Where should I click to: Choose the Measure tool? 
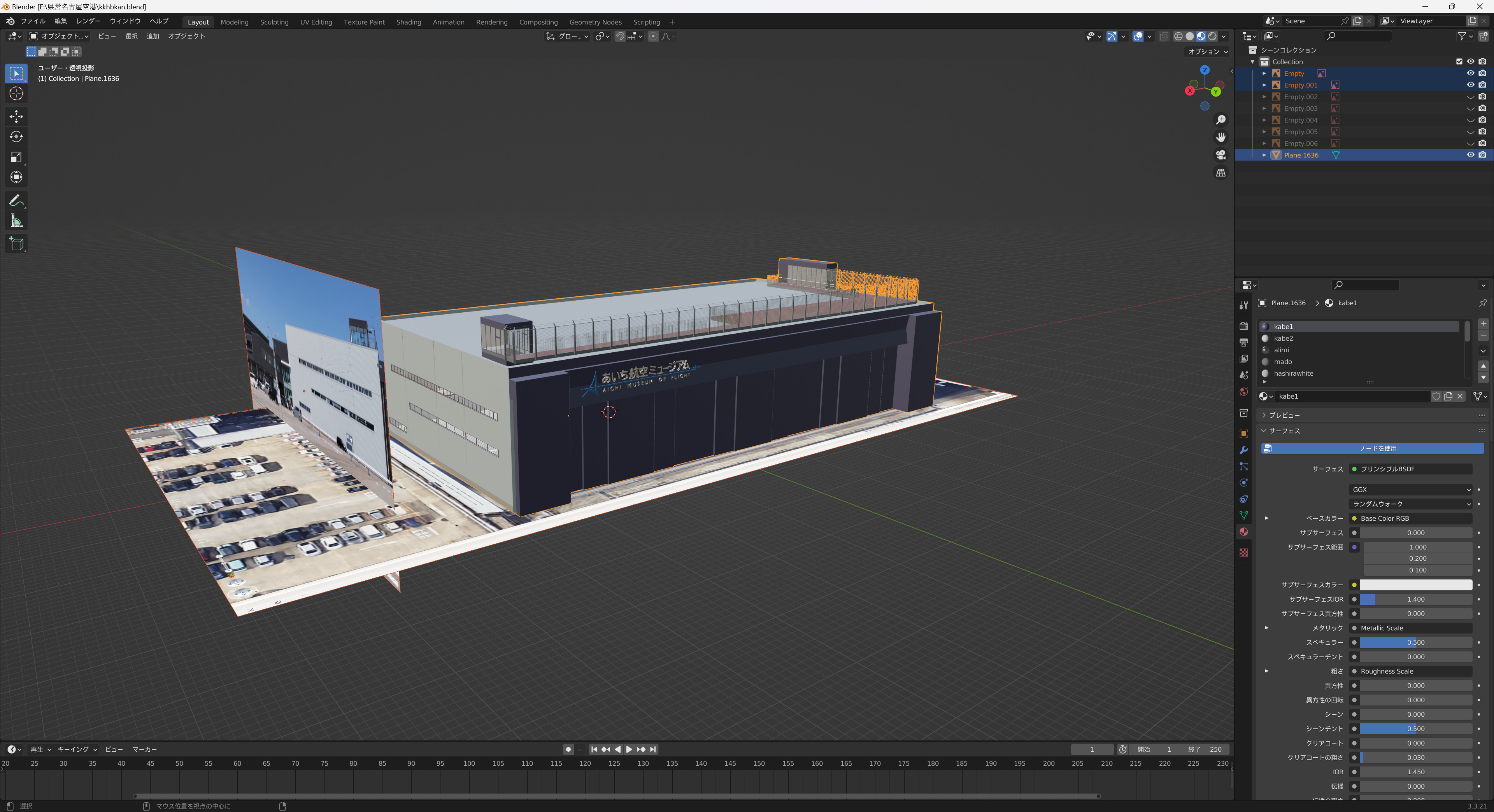pos(16,221)
